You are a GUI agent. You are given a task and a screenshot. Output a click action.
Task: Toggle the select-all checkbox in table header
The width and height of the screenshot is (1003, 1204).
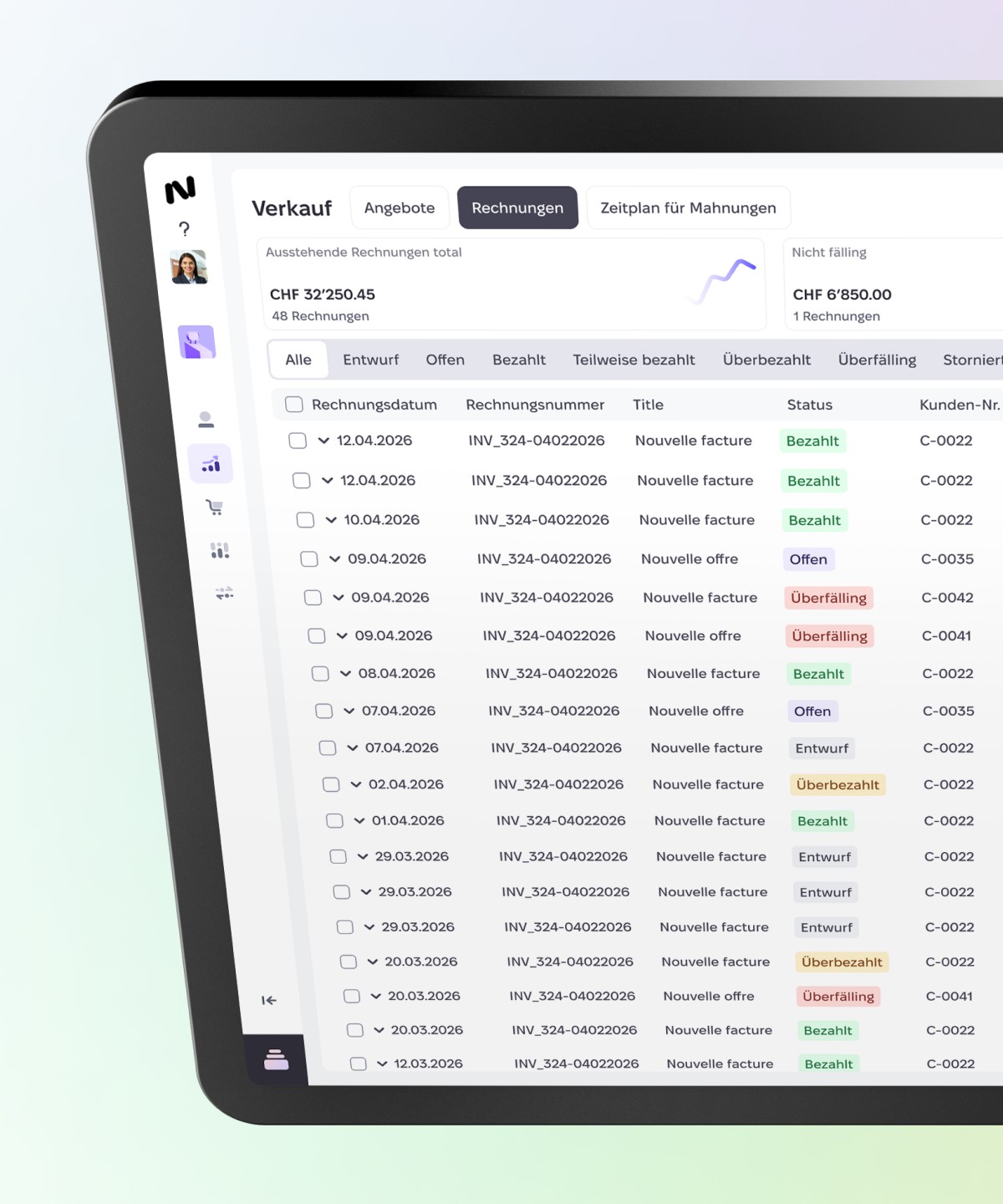(x=293, y=405)
